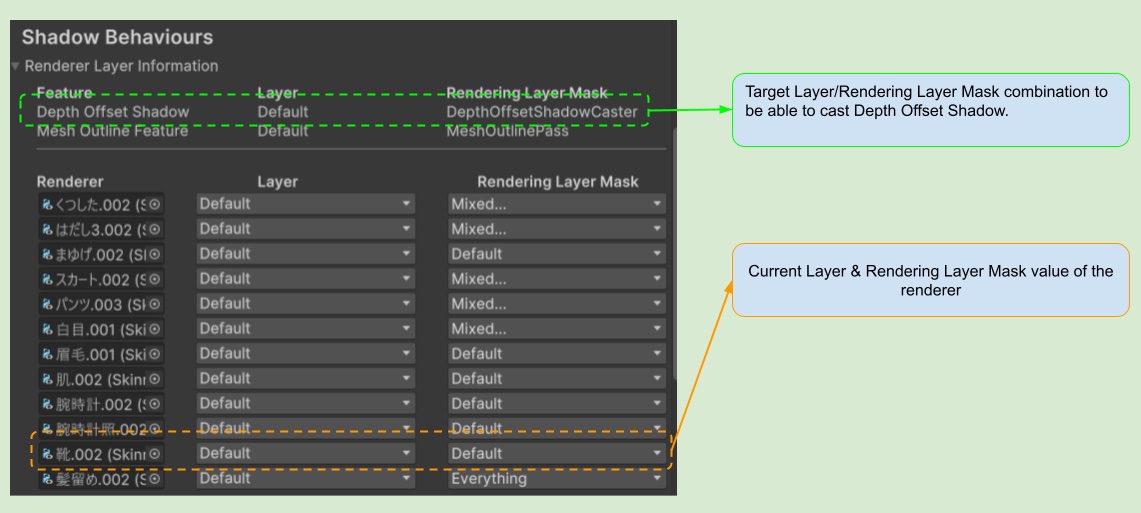Viewport: 1141px width, 513px height.
Task: Click object picker circle for くつした.002 renderer
Action: (155, 204)
